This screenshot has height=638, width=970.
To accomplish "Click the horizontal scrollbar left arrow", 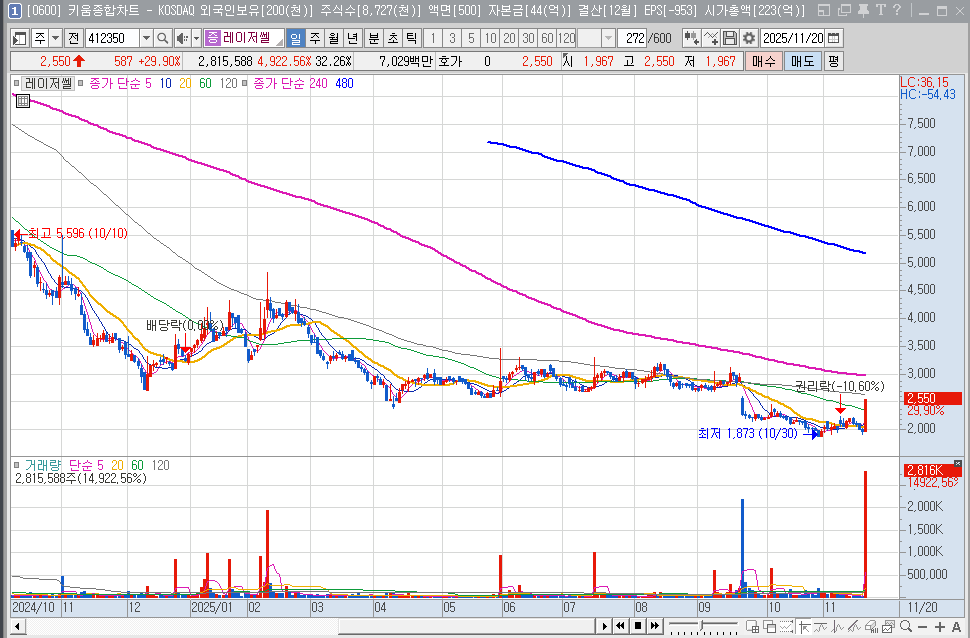I will pos(17,626).
